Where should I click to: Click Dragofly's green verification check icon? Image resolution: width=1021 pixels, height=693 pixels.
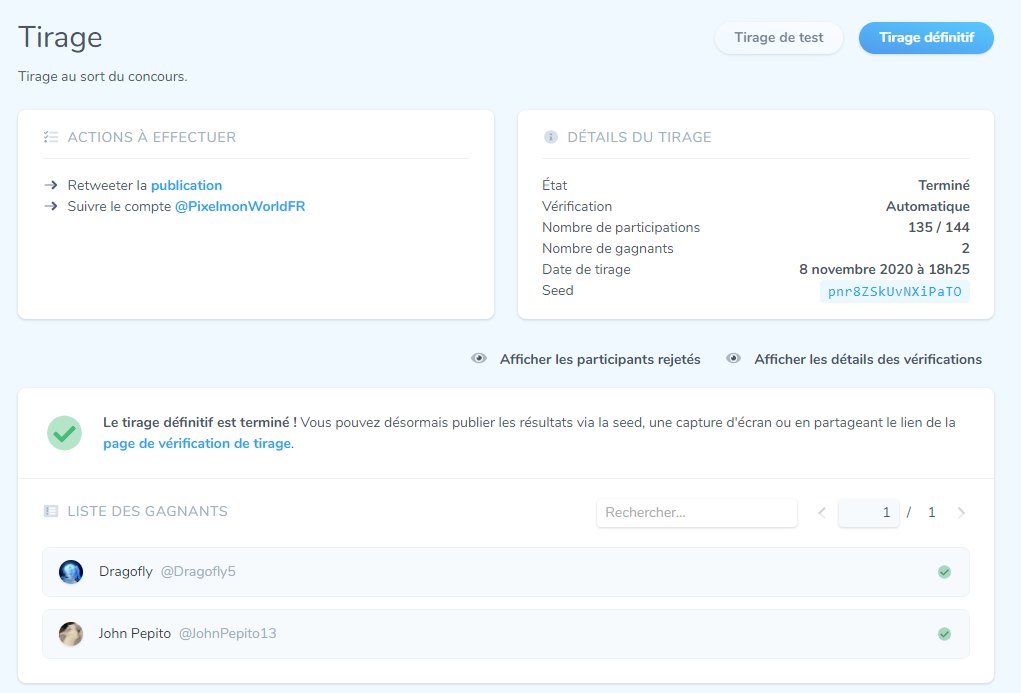pyautogui.click(x=944, y=572)
